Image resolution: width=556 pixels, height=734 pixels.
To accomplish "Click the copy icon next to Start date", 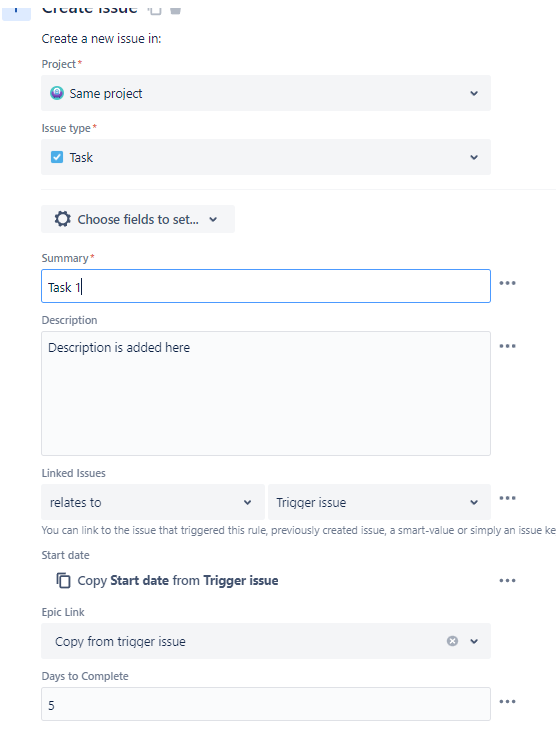I will click(63, 580).
